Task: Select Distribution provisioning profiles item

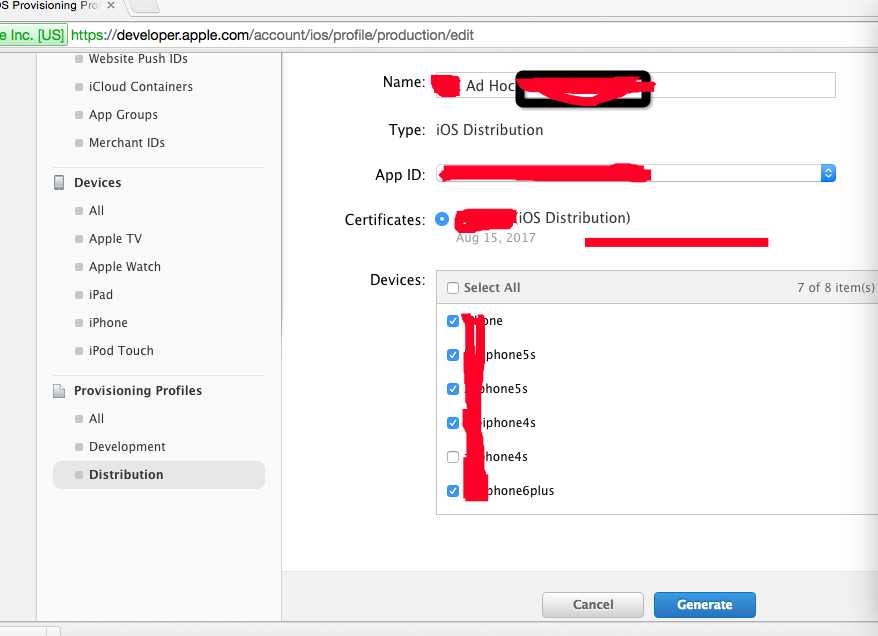Action: click(158, 475)
